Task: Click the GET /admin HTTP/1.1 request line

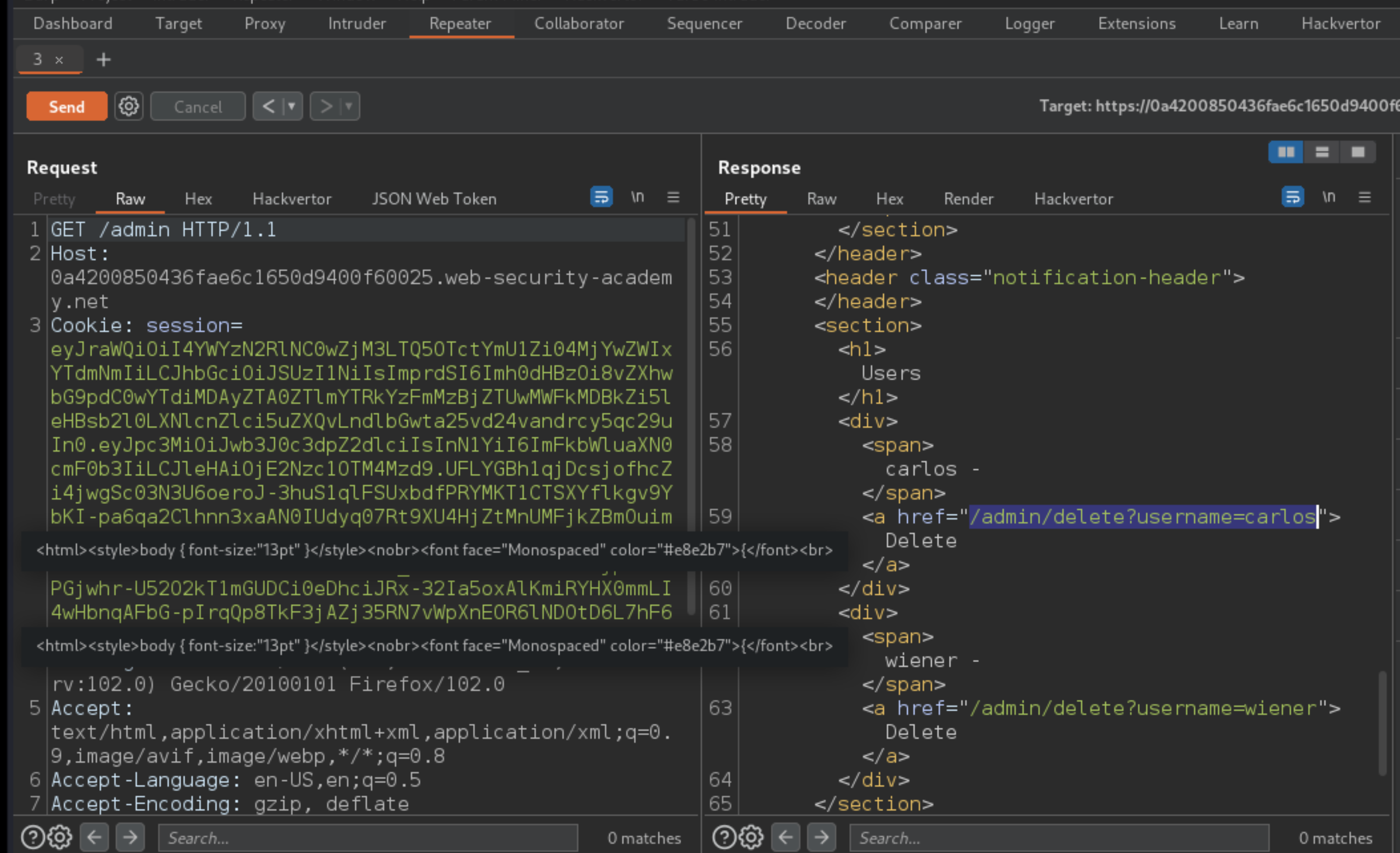Action: click(163, 230)
